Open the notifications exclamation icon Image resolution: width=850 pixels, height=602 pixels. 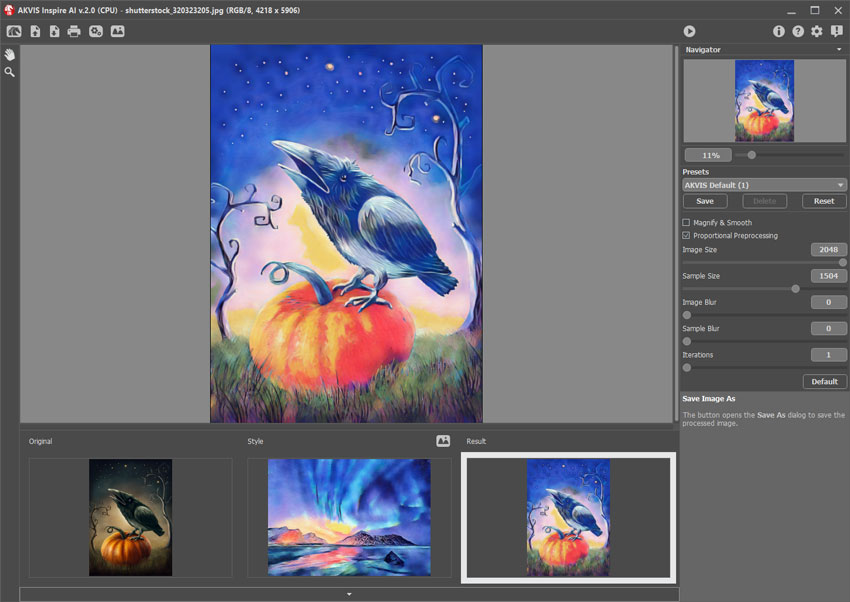coord(836,31)
